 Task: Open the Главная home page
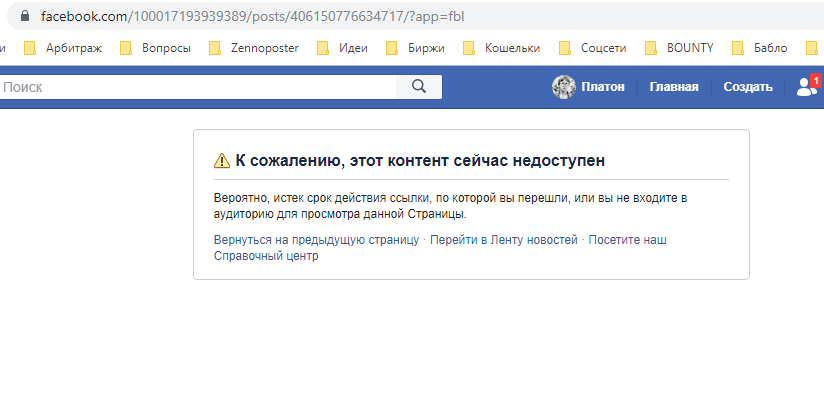click(674, 87)
